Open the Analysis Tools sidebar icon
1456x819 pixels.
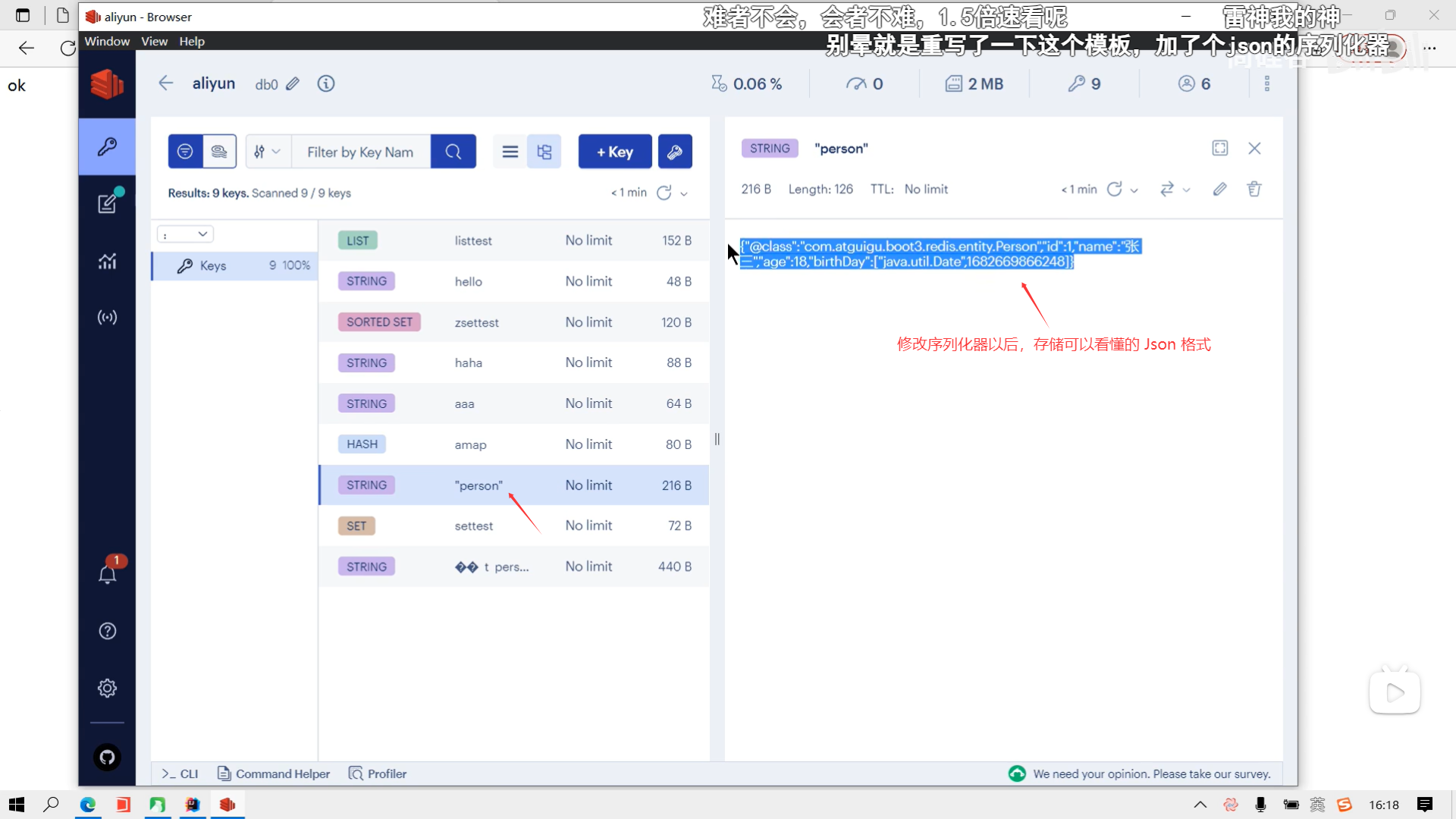coord(107,261)
